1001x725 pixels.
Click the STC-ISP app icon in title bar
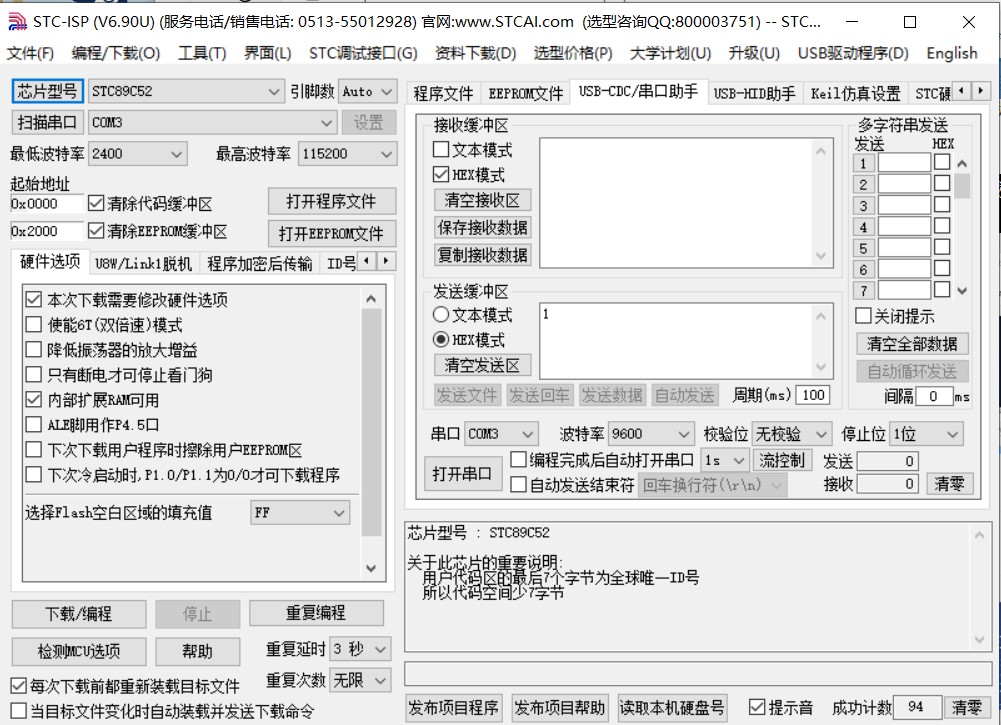17,22
